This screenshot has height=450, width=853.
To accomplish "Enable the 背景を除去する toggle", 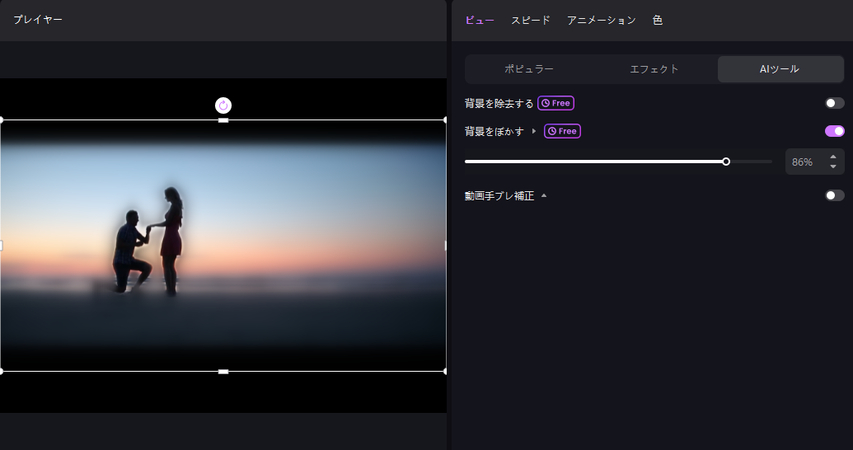I will tap(835, 103).
